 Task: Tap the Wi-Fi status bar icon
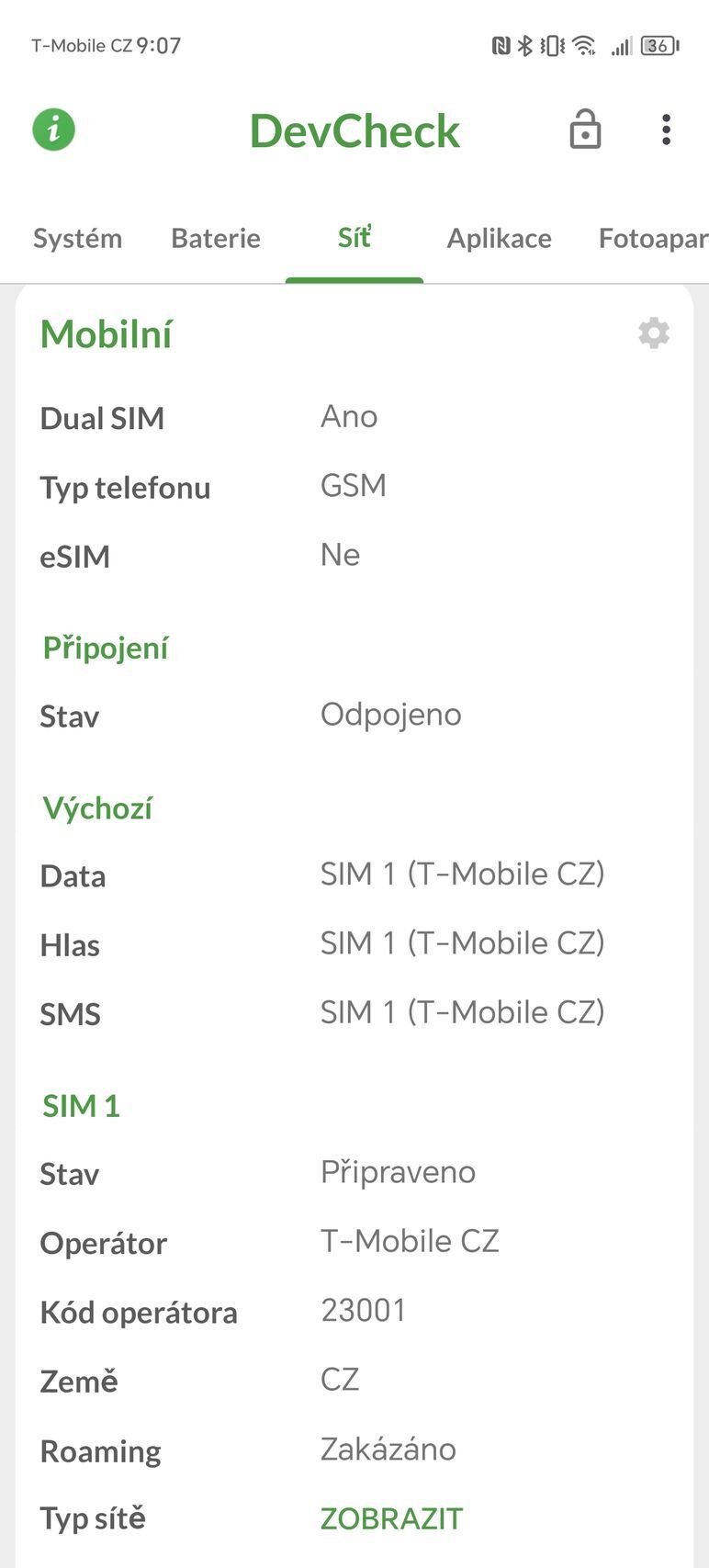(x=583, y=45)
